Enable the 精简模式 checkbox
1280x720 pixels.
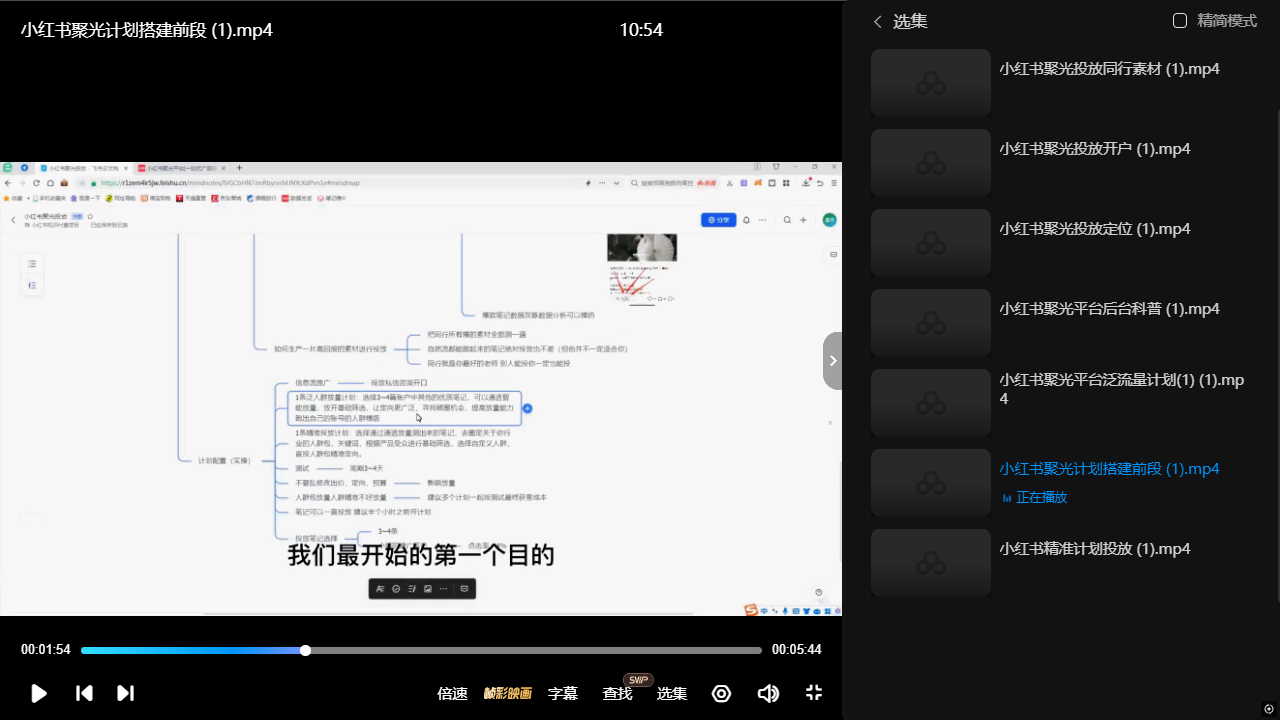1180,21
